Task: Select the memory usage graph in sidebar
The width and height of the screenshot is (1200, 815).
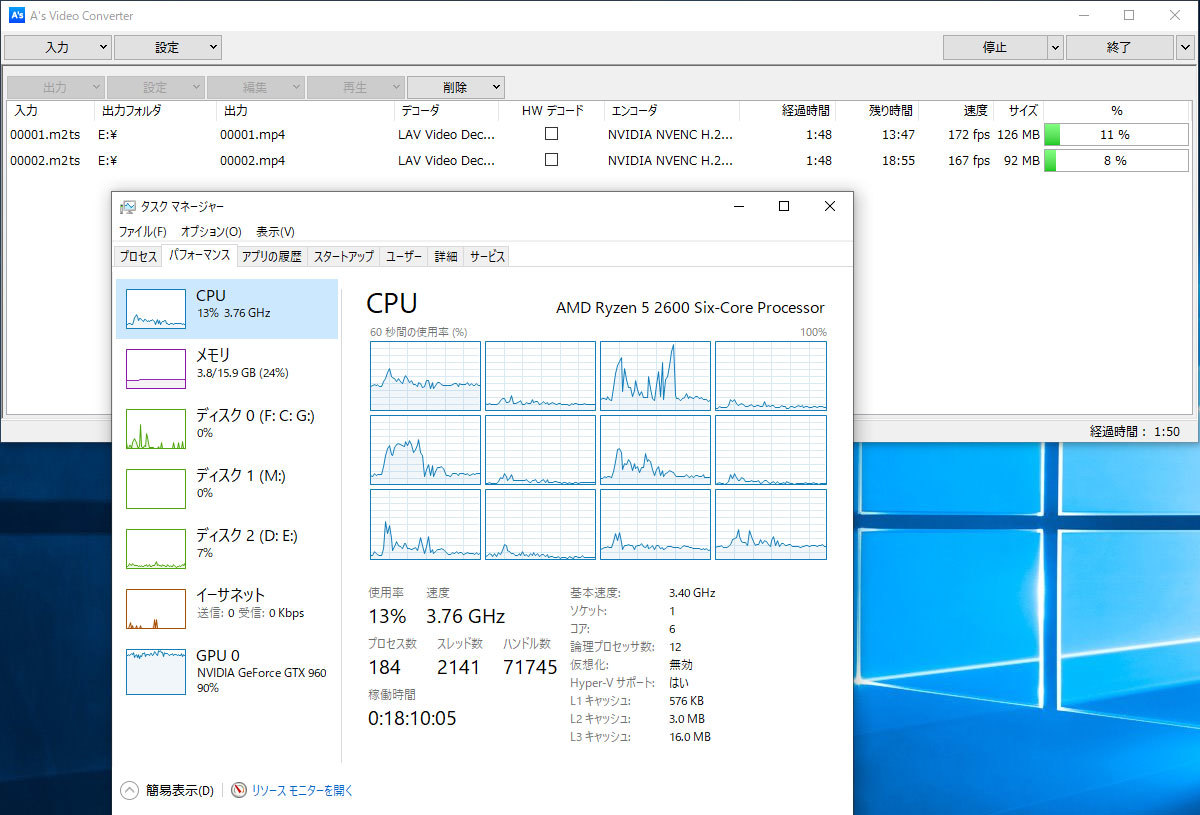Action: 156,368
